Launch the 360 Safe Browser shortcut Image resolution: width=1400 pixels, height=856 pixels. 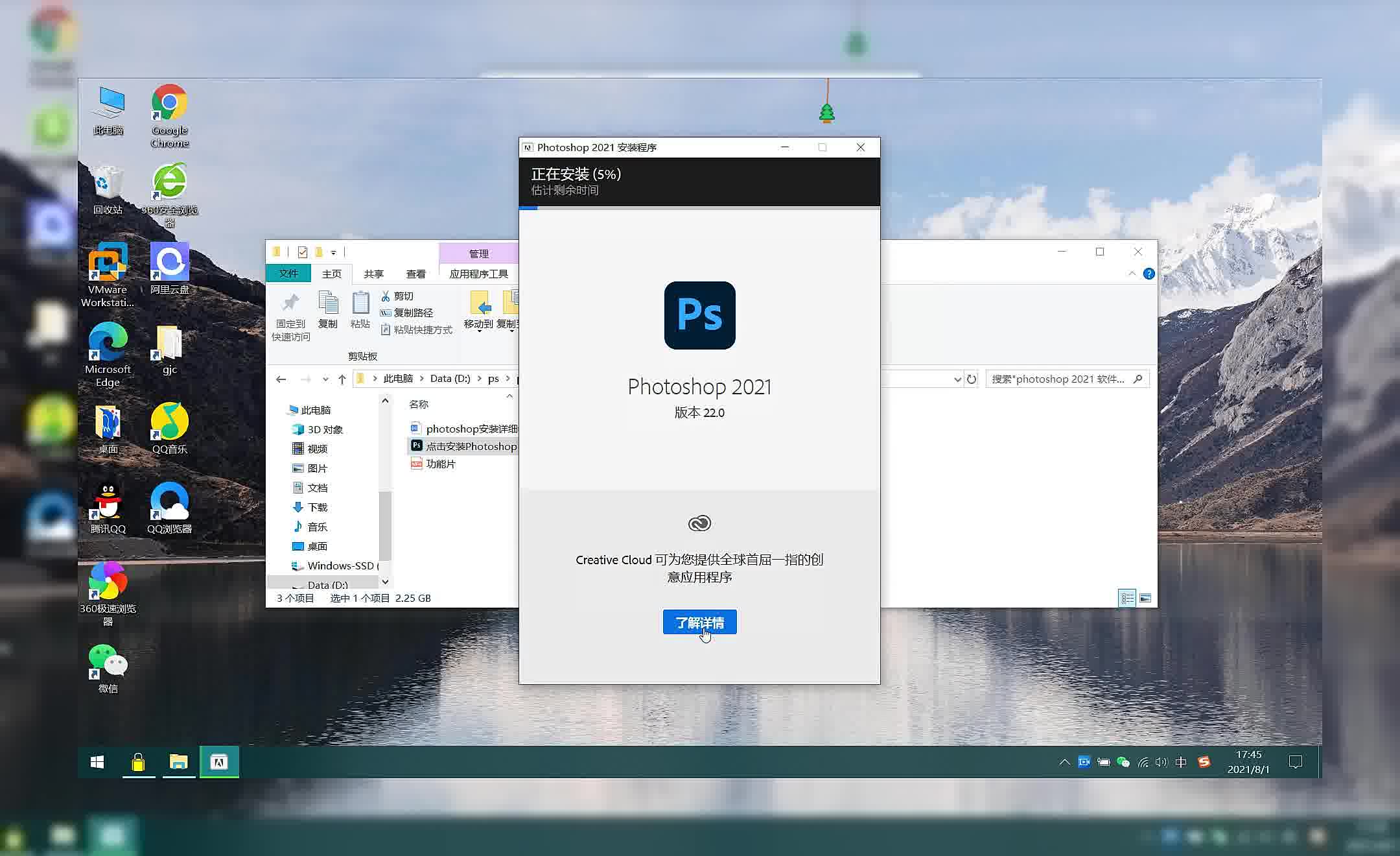(x=169, y=195)
